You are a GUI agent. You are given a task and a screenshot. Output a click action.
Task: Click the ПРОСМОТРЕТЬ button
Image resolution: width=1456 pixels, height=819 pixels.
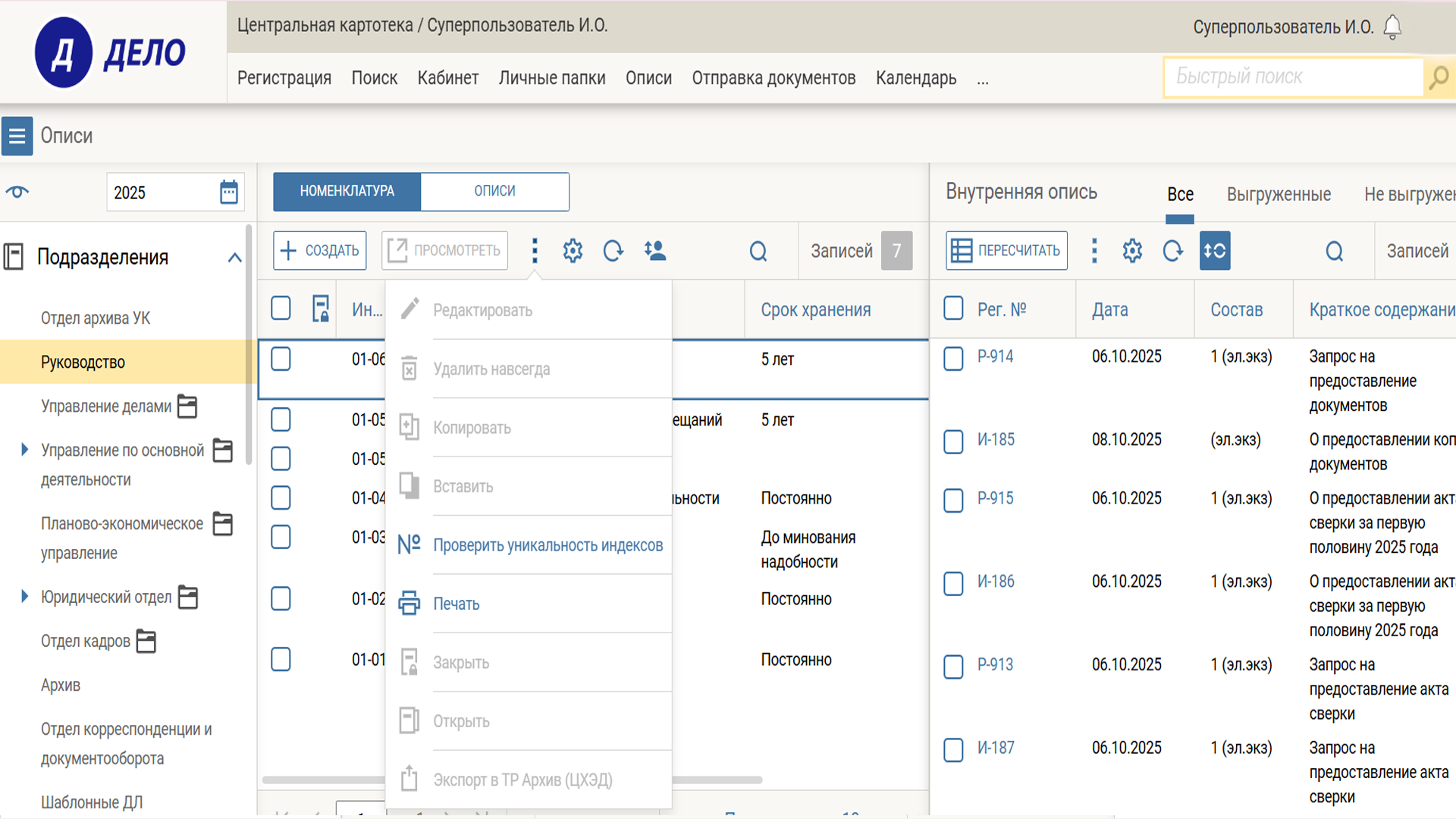point(444,251)
